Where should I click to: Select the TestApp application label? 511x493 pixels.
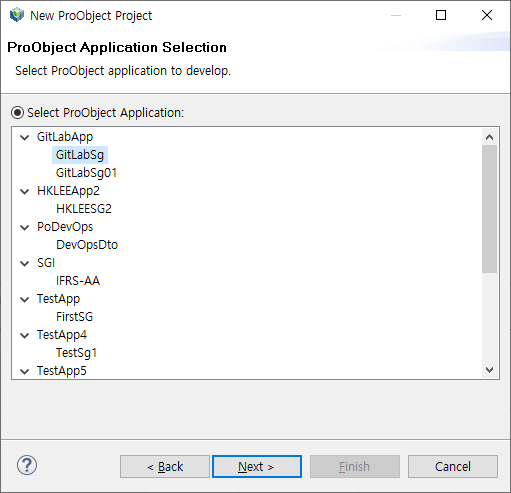click(59, 299)
